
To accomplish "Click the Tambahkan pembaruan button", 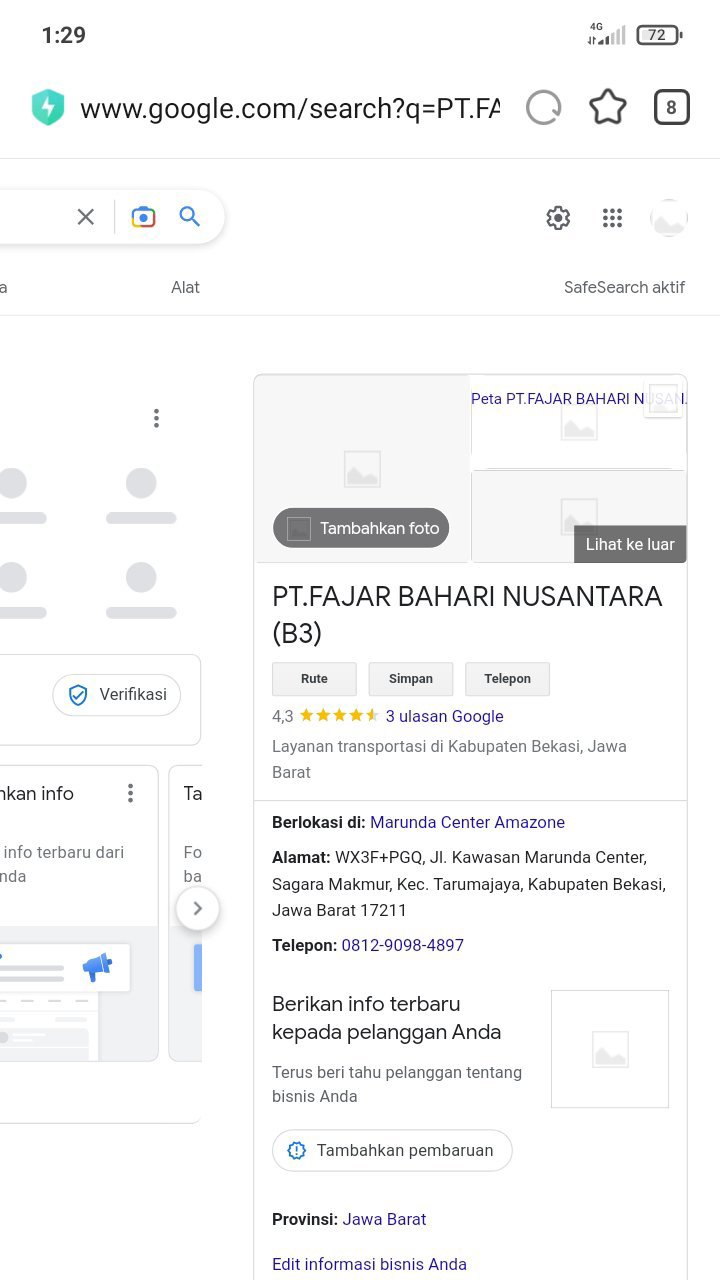I will tap(392, 1150).
